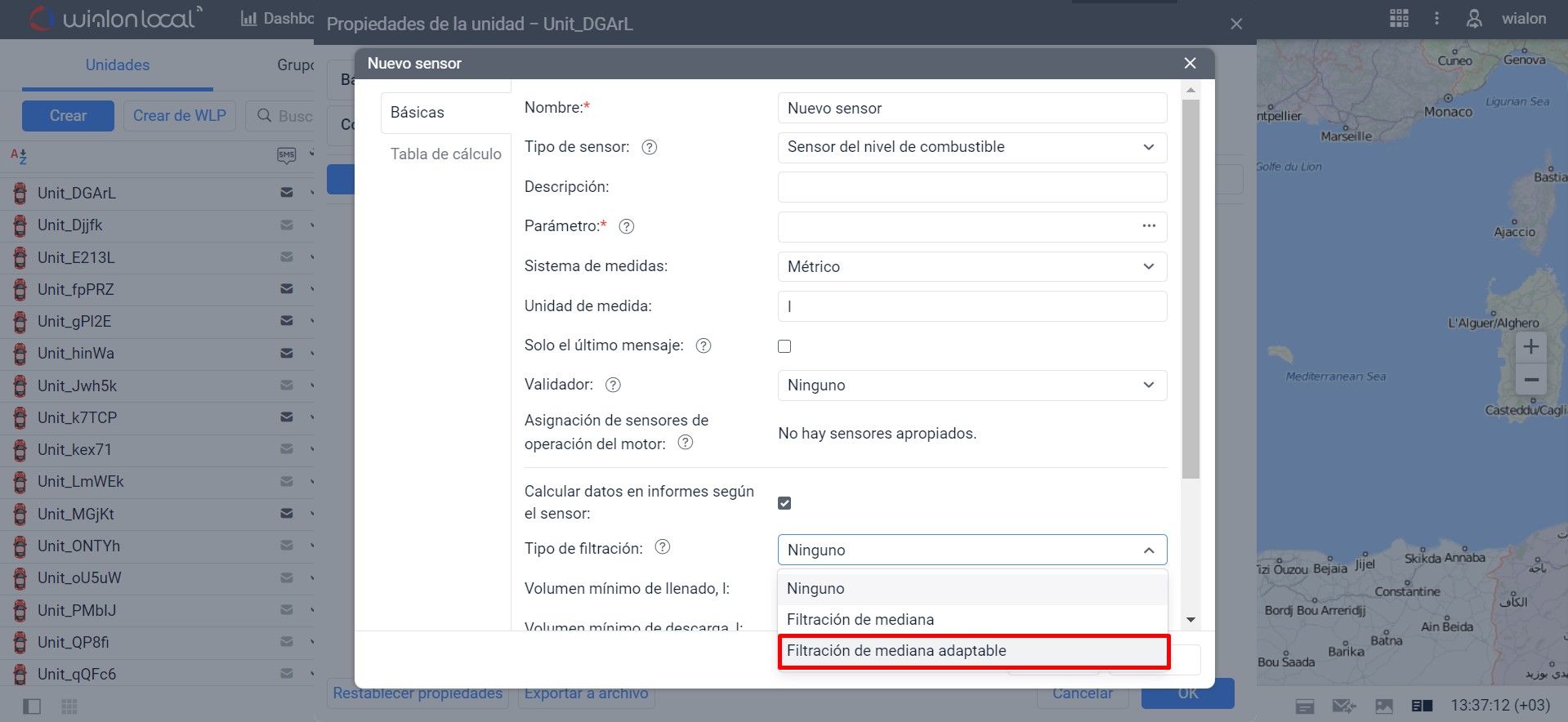Click the Nombre input field
This screenshot has width=1568, height=722.
click(x=972, y=109)
